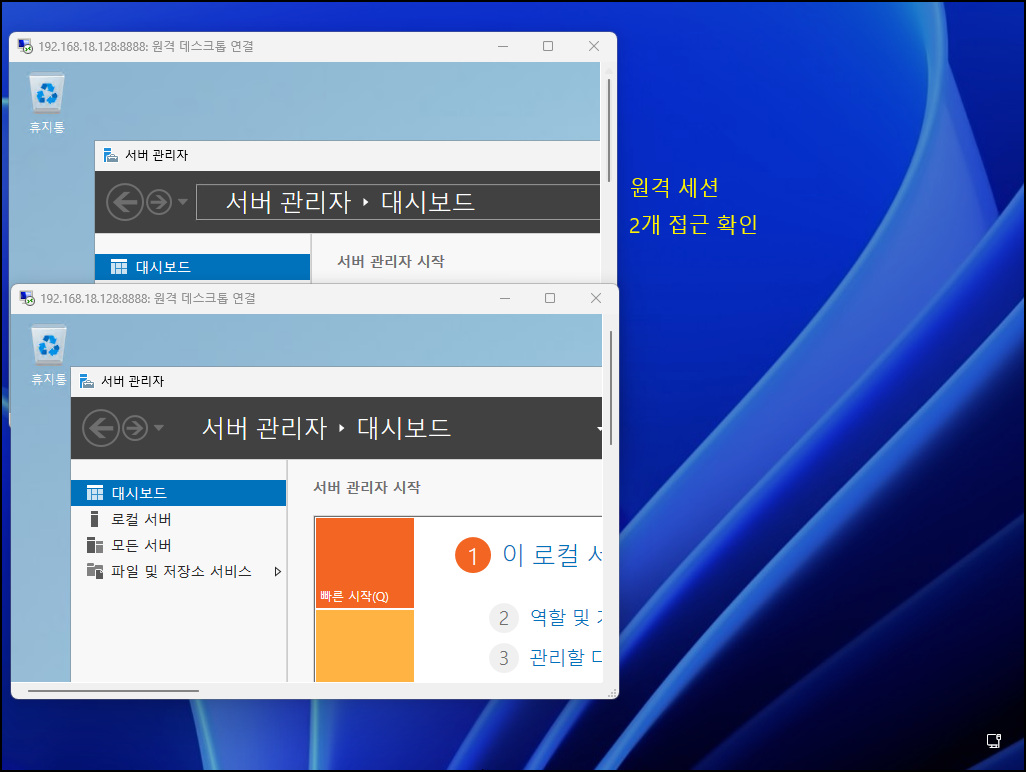Click 로컬 서버 icon in sidebar

(x=94, y=519)
